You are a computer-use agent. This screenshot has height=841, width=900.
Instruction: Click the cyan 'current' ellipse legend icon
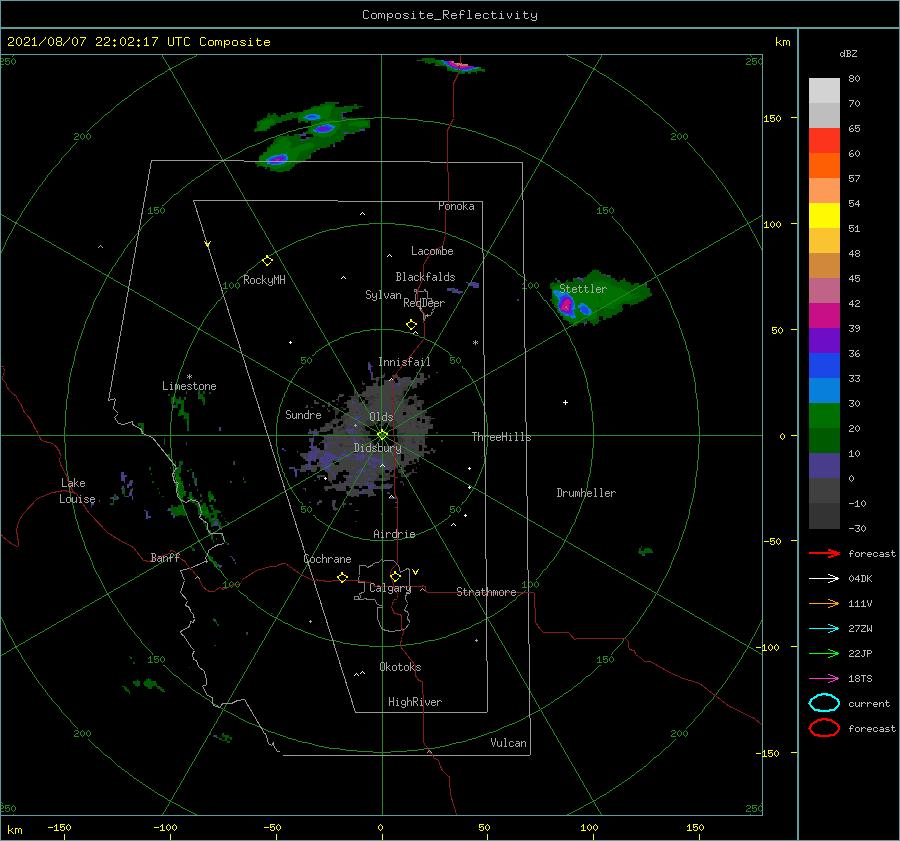click(824, 703)
